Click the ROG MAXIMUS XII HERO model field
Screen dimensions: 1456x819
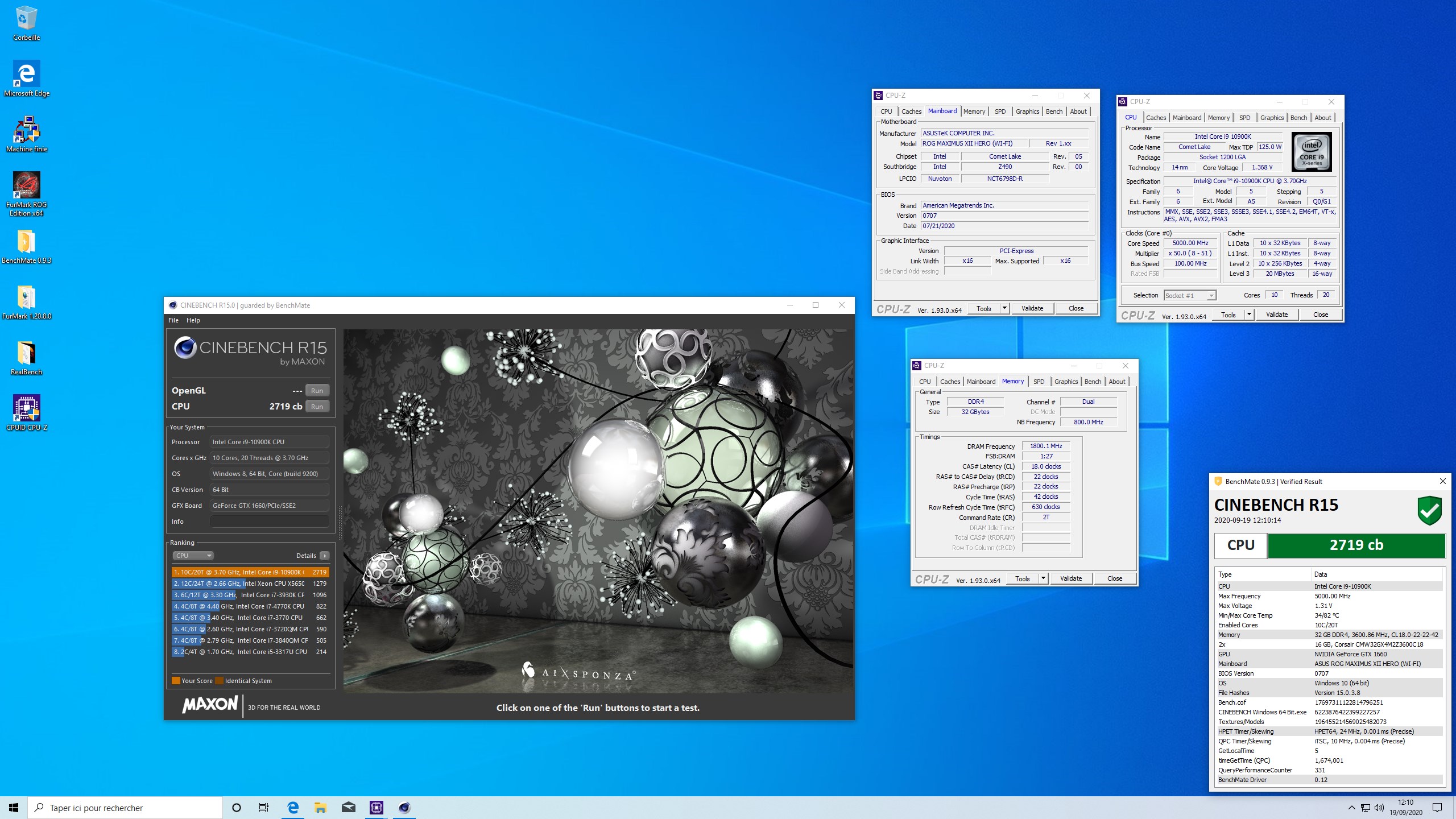974,143
